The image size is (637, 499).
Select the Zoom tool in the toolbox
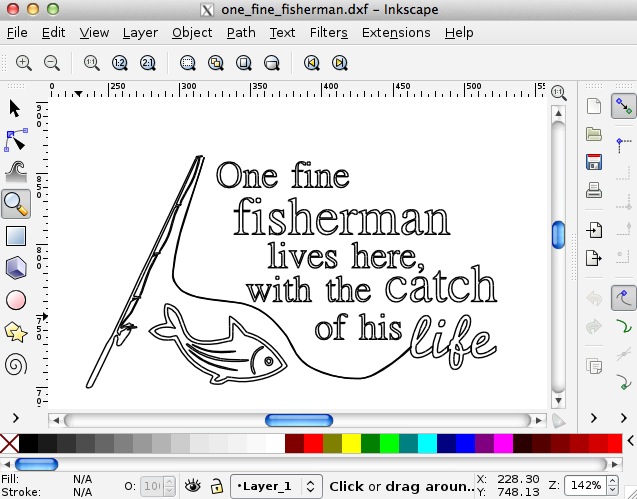16,204
